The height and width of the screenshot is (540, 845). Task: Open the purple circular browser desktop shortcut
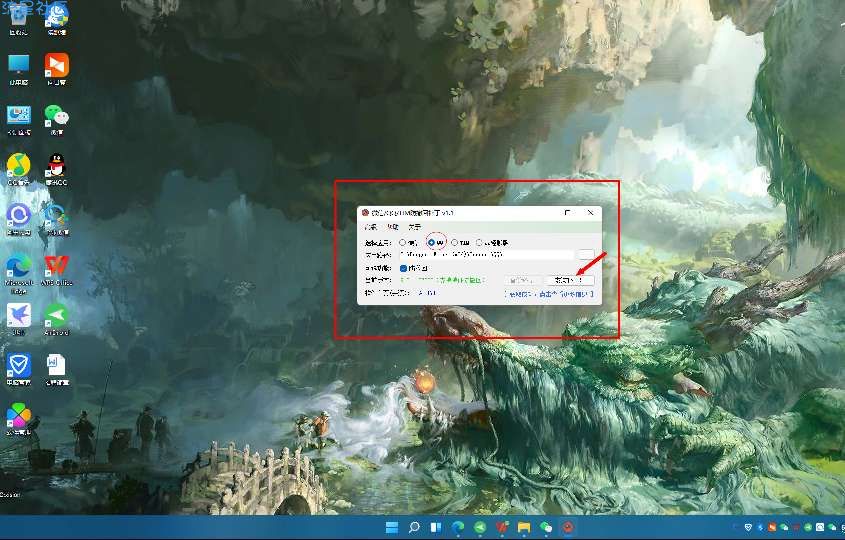point(18,220)
